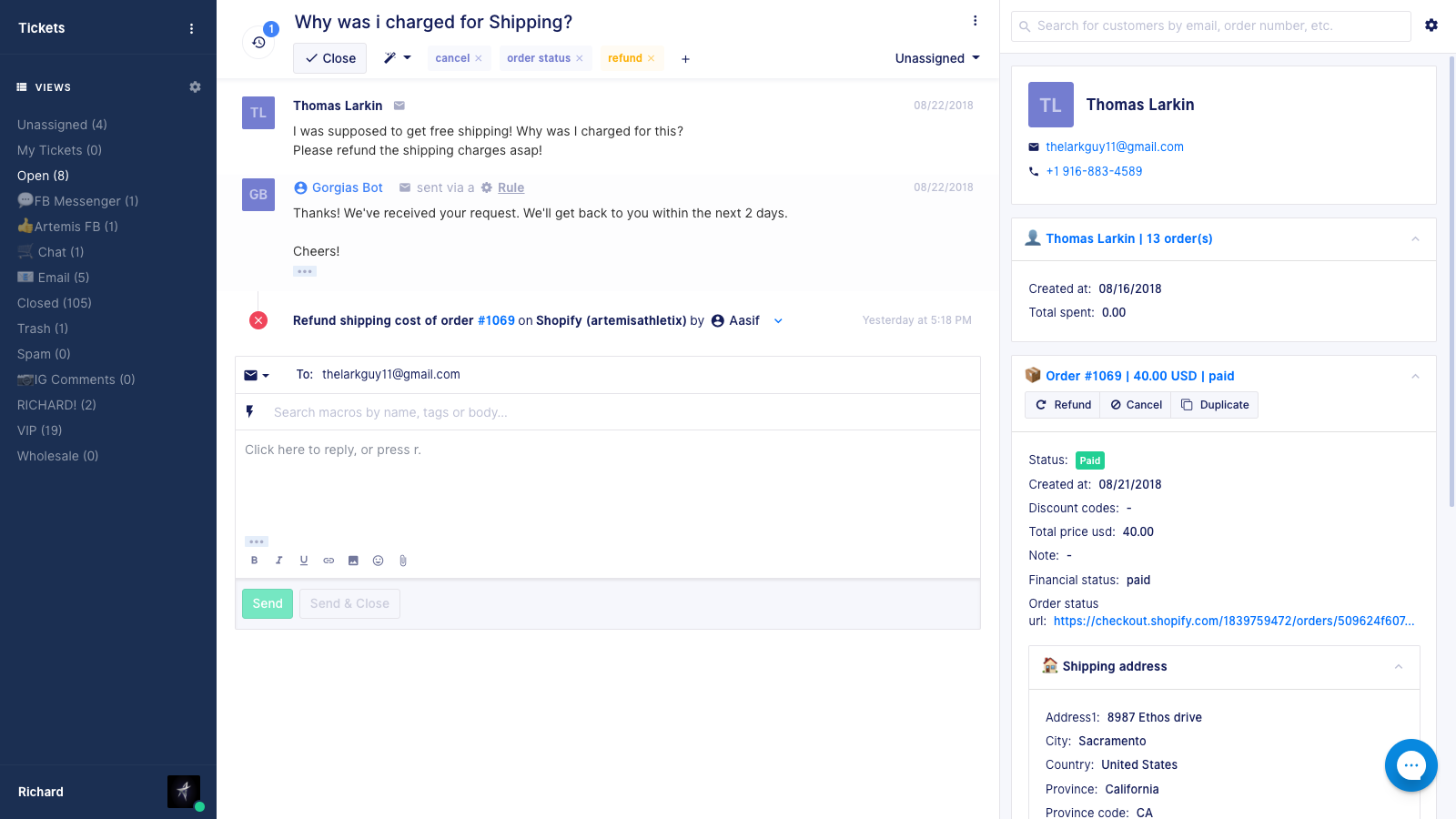Click the TL avatar in customer card
Viewport: 1456px width, 819px height.
click(1051, 105)
